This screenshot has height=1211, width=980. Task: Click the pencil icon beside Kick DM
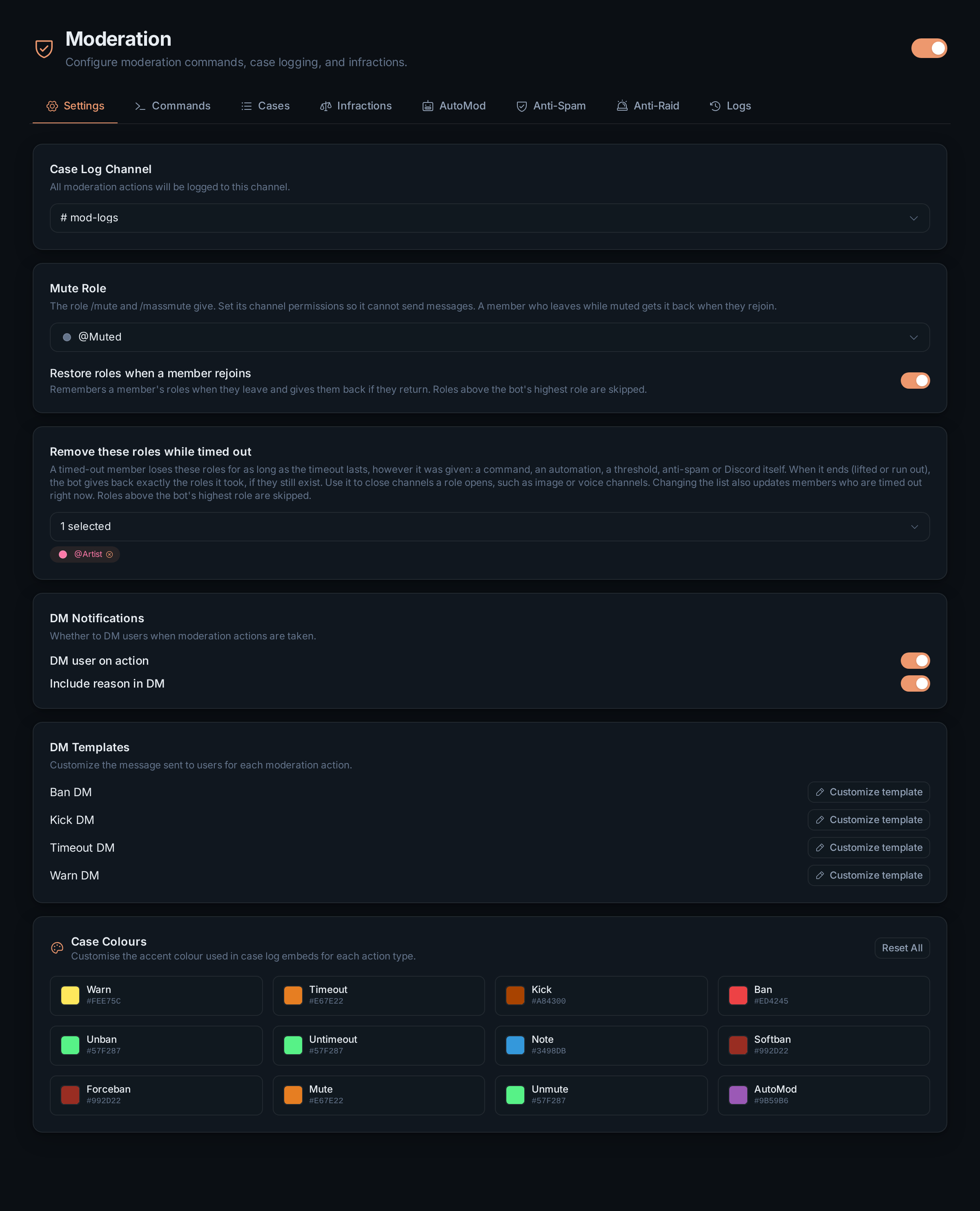(820, 820)
